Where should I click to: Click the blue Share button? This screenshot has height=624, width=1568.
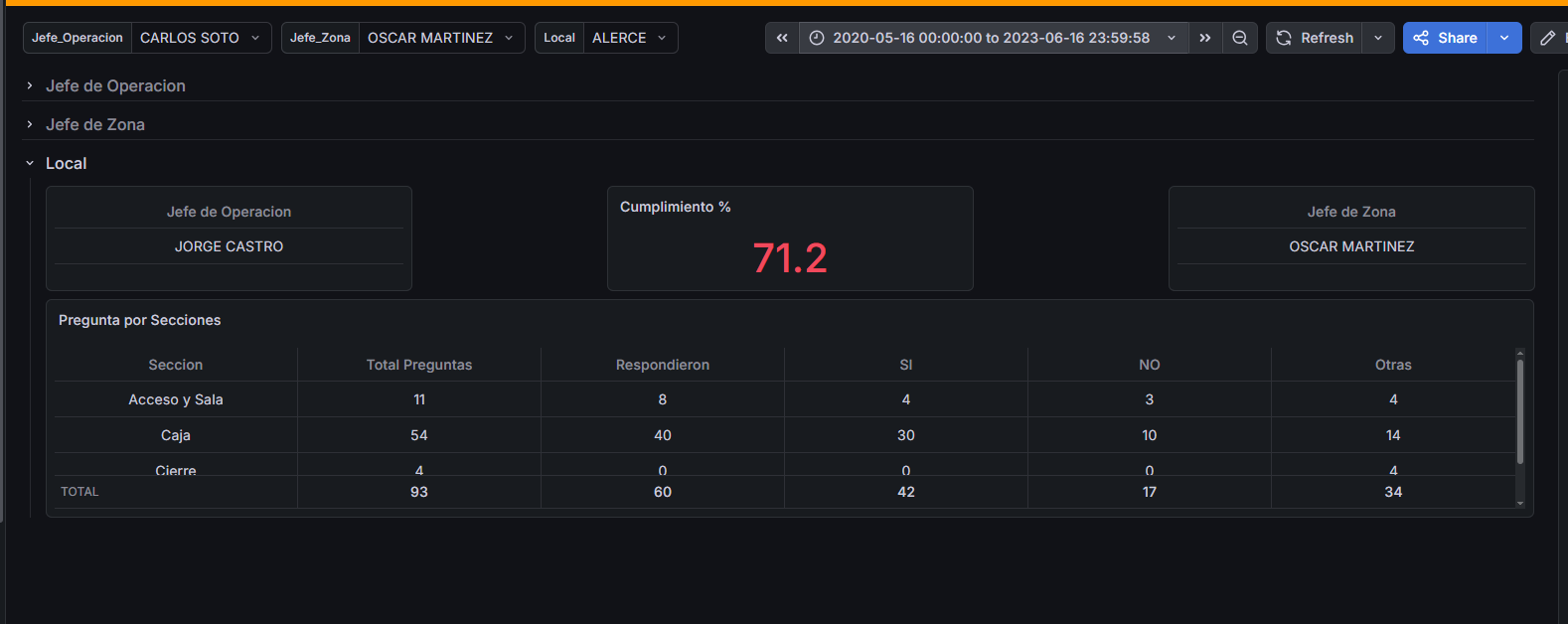[x=1446, y=38]
